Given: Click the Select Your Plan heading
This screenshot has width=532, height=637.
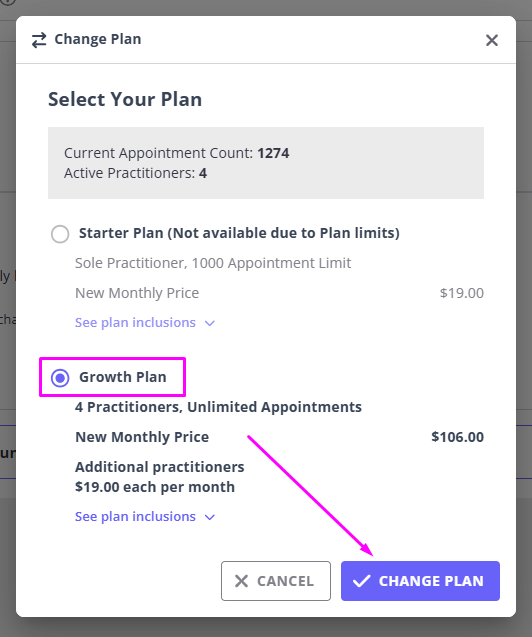Looking at the screenshot, I should (x=125, y=100).
